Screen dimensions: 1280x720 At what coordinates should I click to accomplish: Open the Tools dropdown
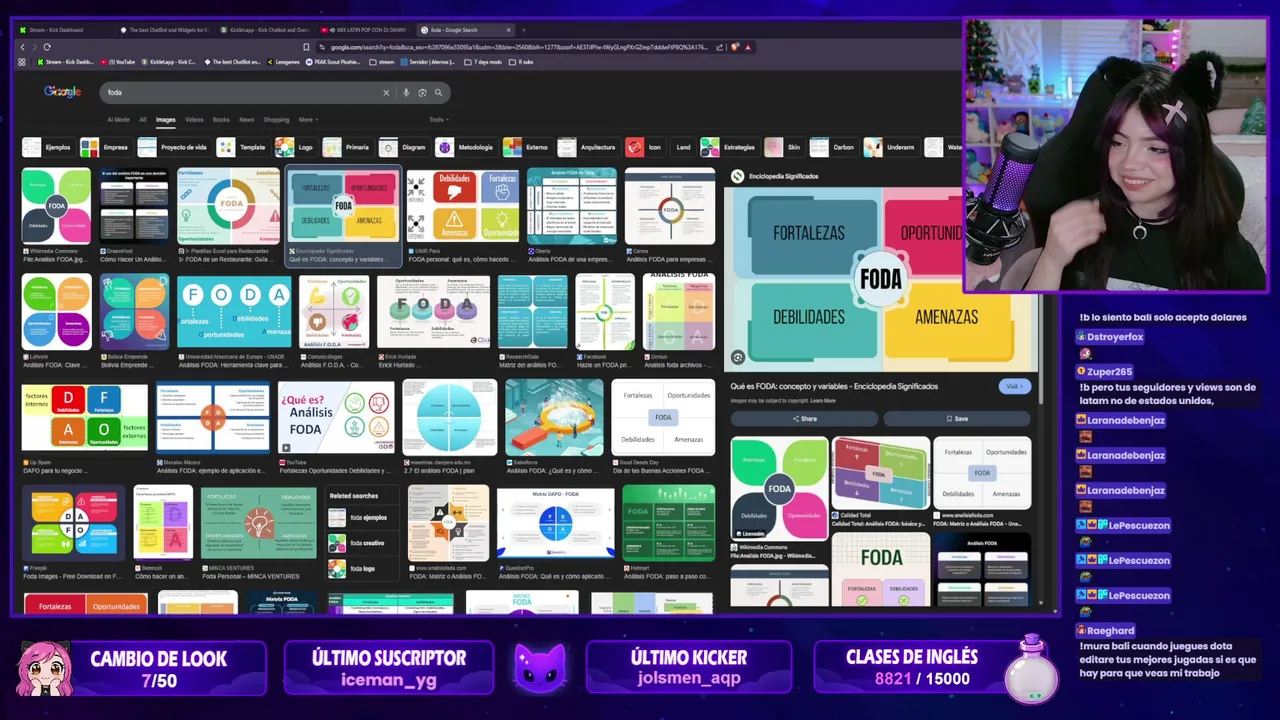tap(438, 120)
